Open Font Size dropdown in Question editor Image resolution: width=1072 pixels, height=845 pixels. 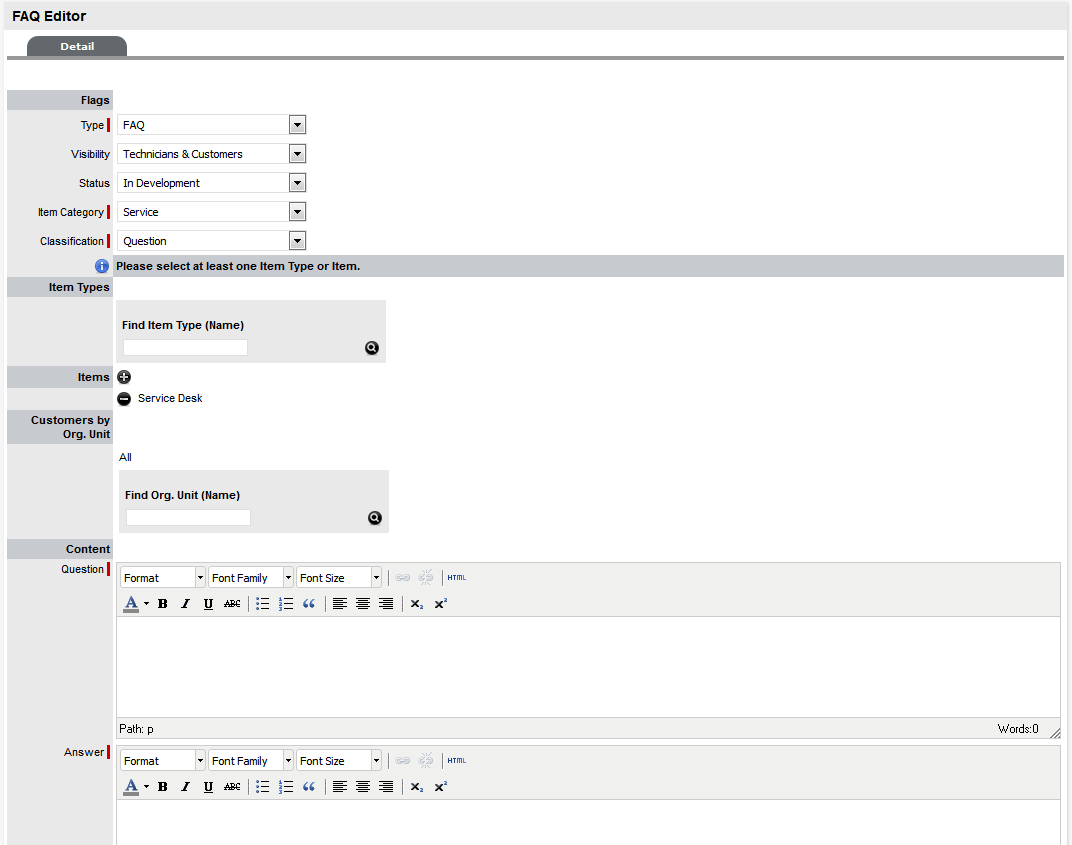tap(339, 578)
